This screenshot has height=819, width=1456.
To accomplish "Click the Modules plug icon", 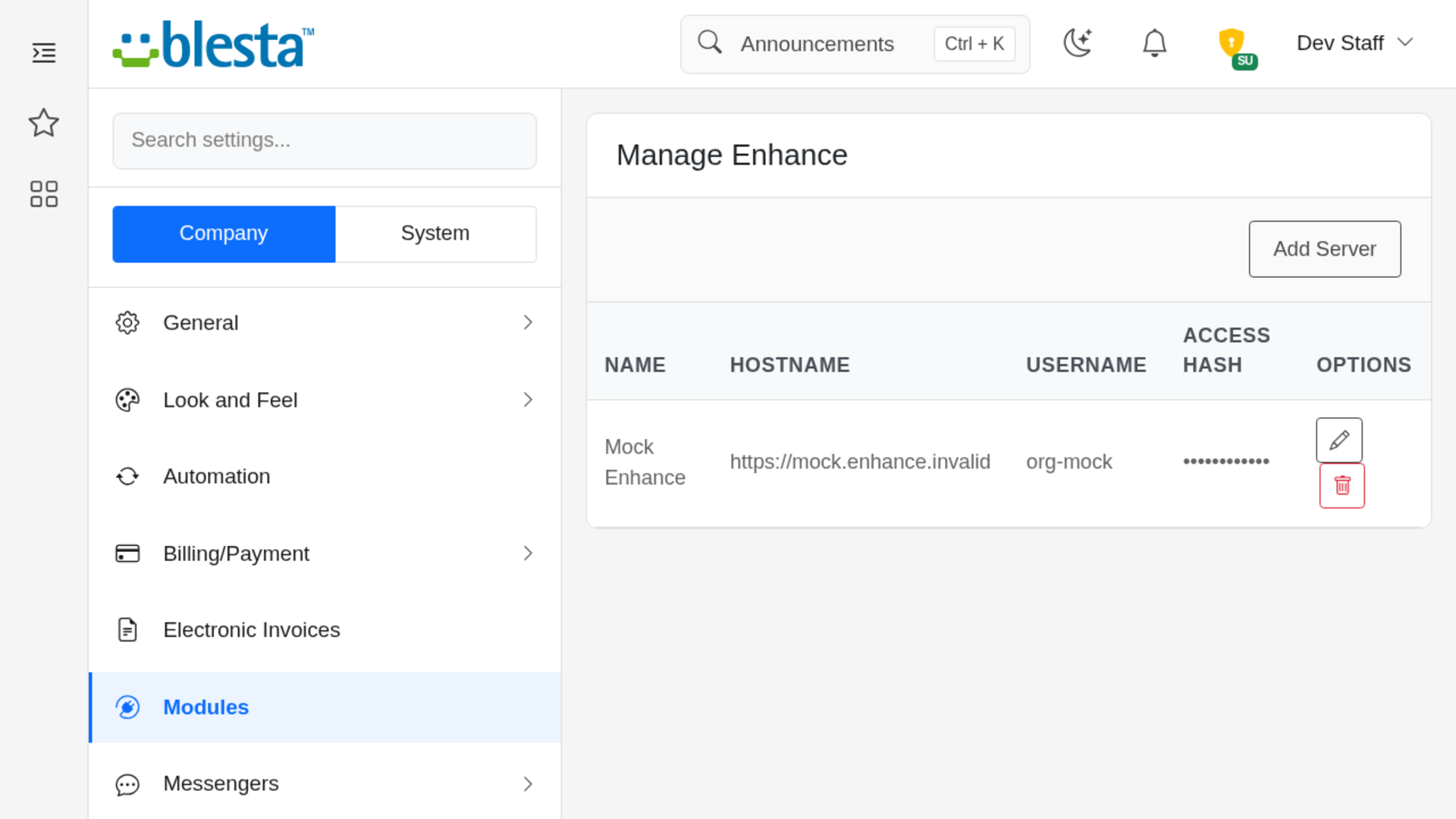I will (x=127, y=708).
